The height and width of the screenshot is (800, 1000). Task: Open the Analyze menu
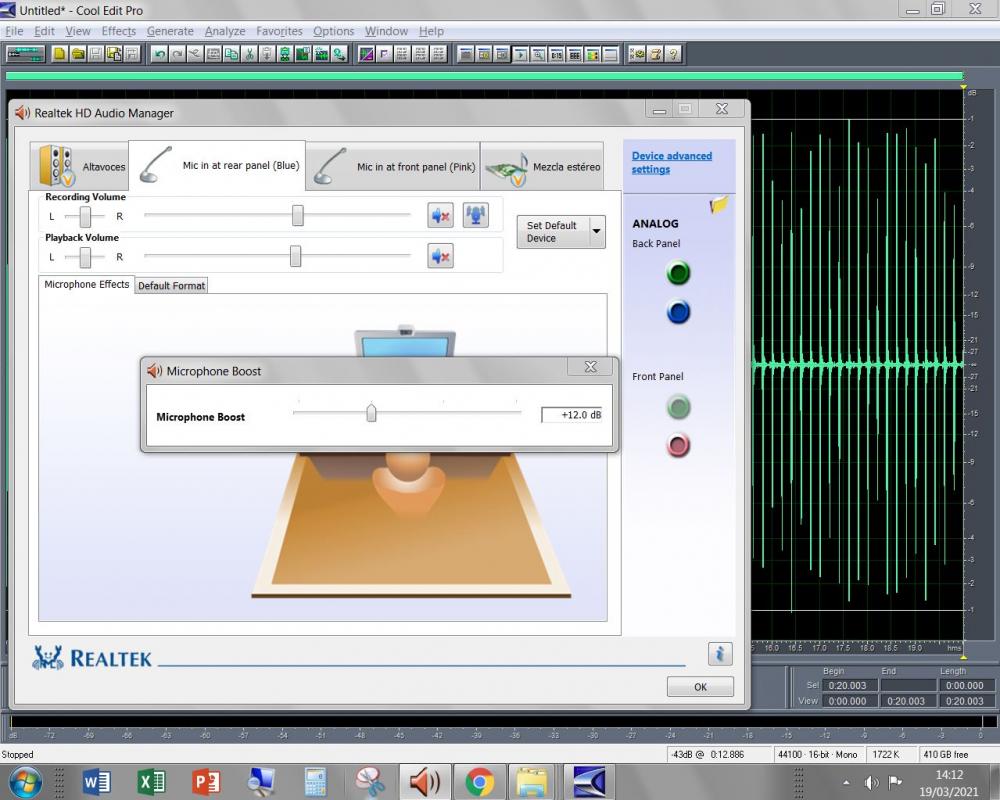pyautogui.click(x=225, y=31)
